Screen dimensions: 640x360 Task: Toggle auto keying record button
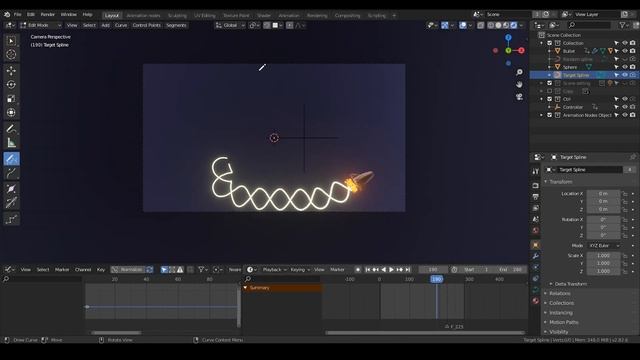(x=358, y=270)
